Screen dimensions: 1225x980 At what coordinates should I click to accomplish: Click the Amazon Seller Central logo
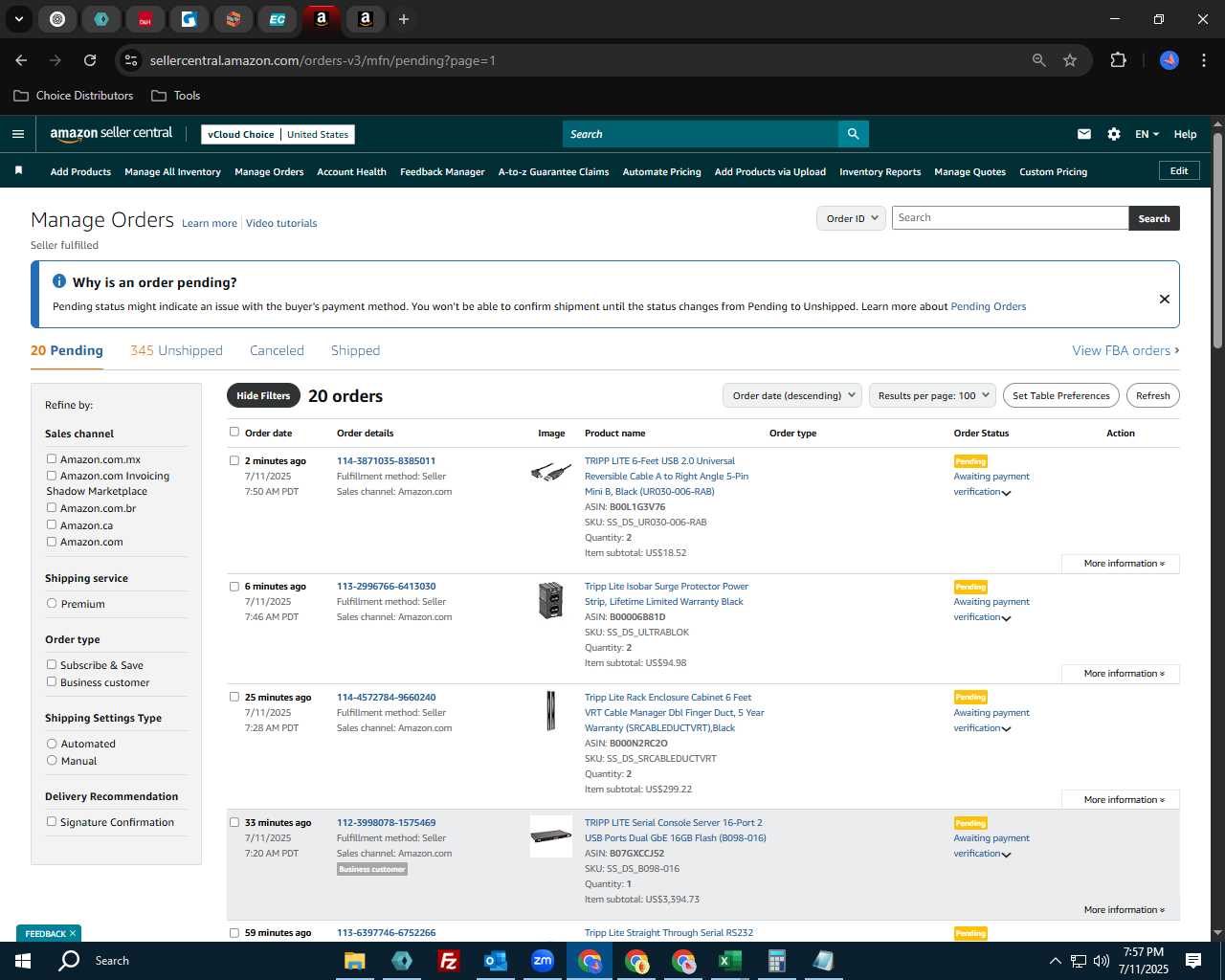point(111,134)
